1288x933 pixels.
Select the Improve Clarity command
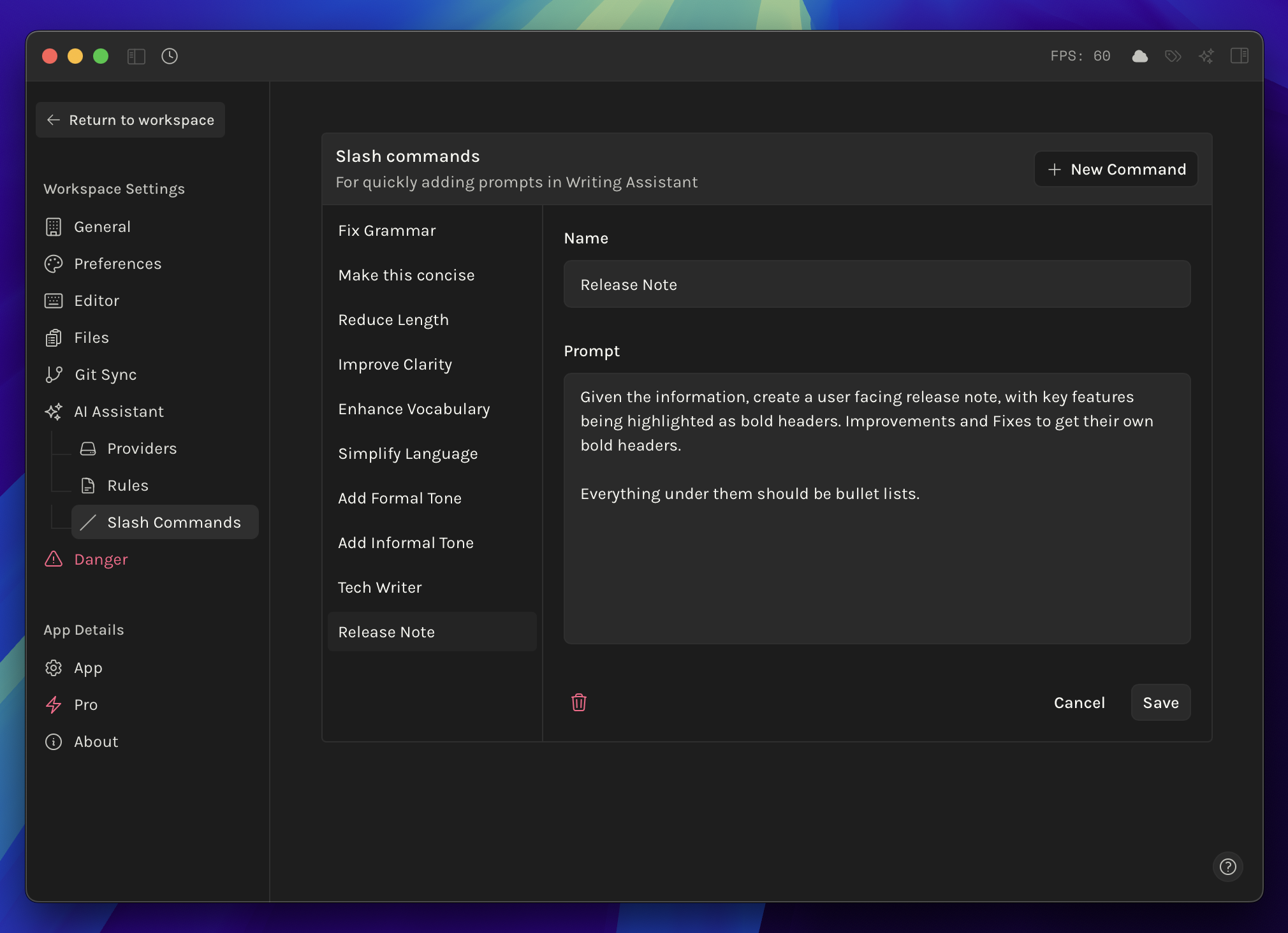point(432,365)
